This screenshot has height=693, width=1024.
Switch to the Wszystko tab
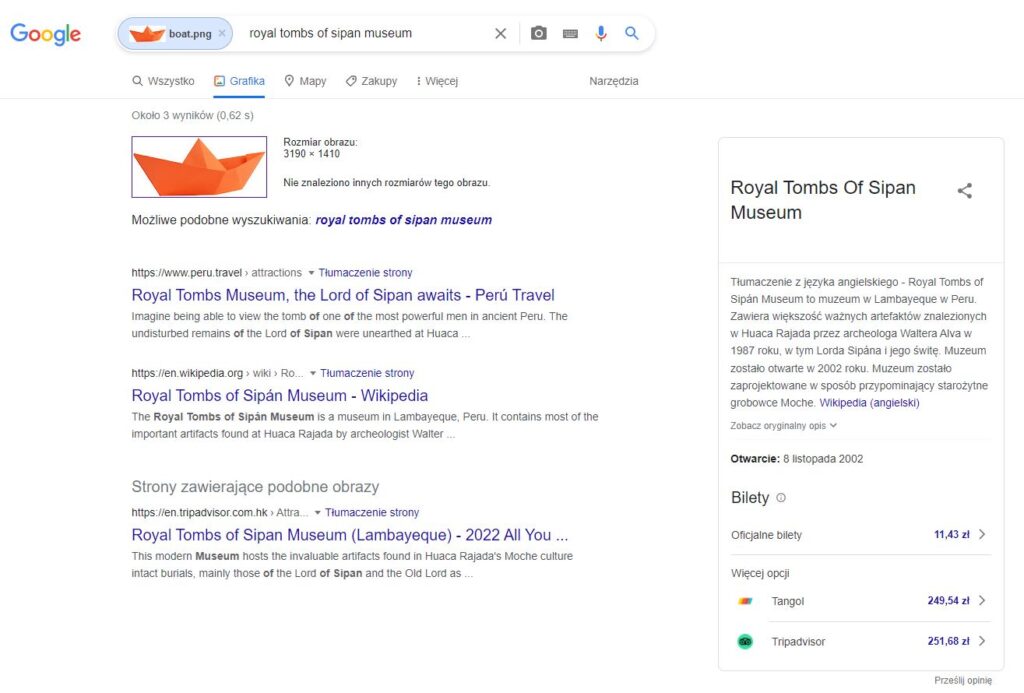tap(163, 81)
